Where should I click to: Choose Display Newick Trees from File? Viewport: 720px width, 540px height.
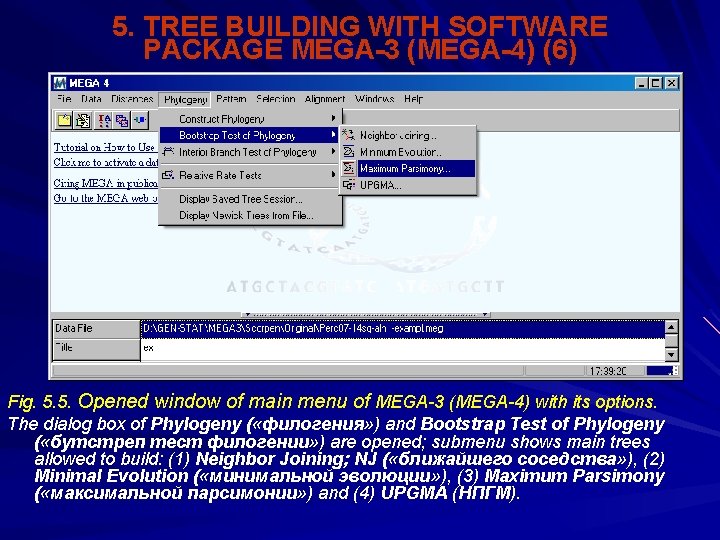[x=250, y=215]
